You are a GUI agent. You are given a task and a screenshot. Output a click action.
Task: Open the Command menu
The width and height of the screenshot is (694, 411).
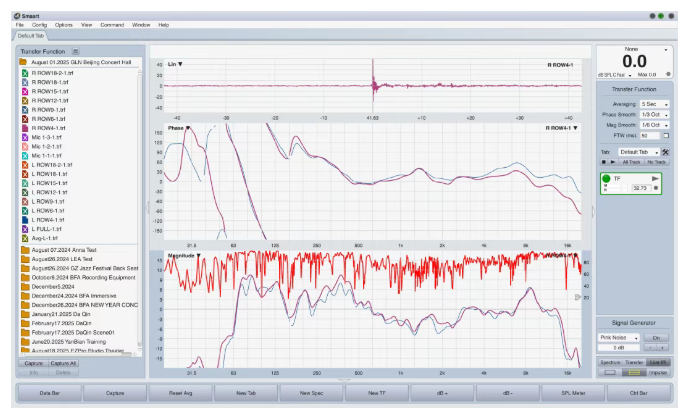112,24
